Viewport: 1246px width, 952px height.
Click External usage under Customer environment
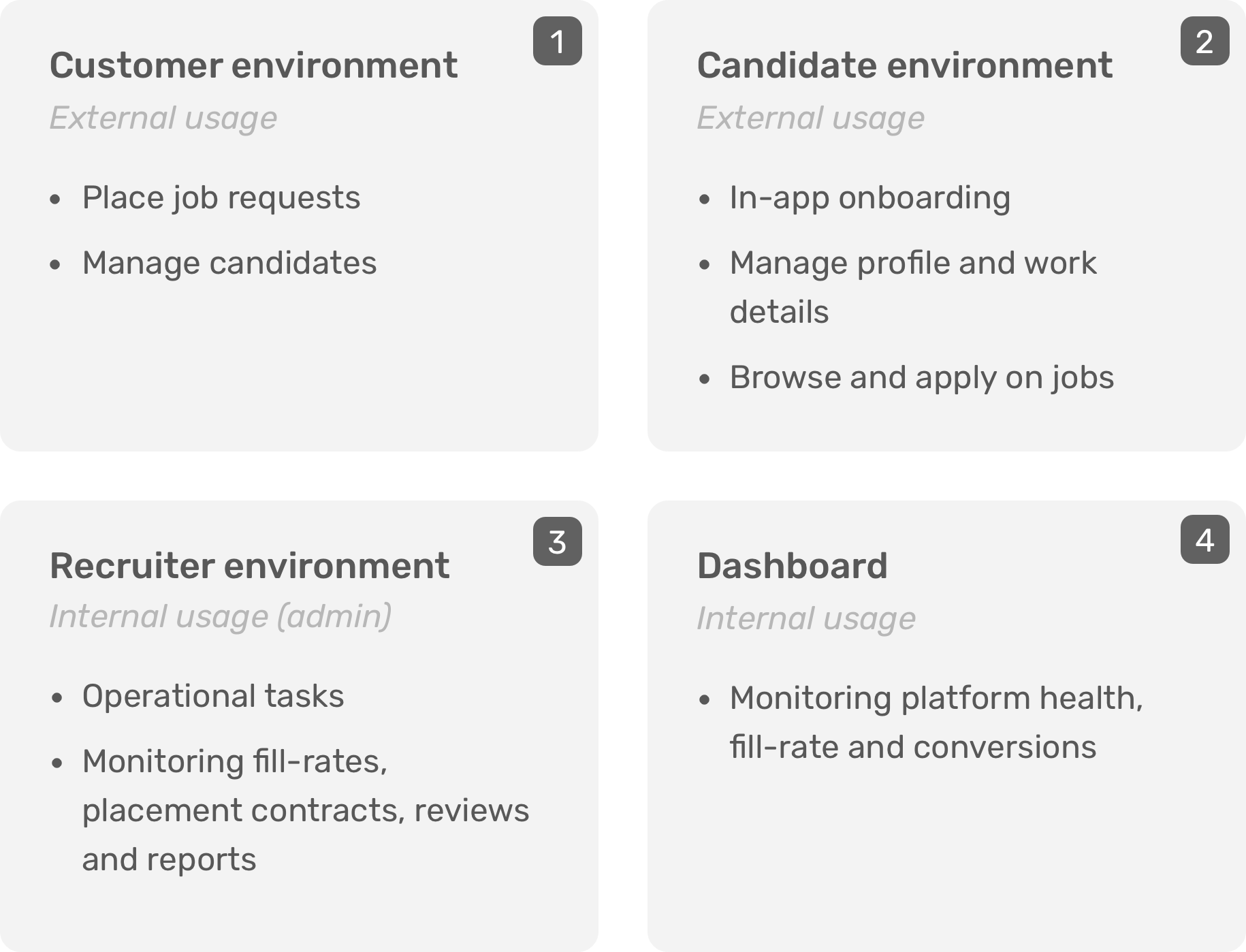[x=163, y=118]
